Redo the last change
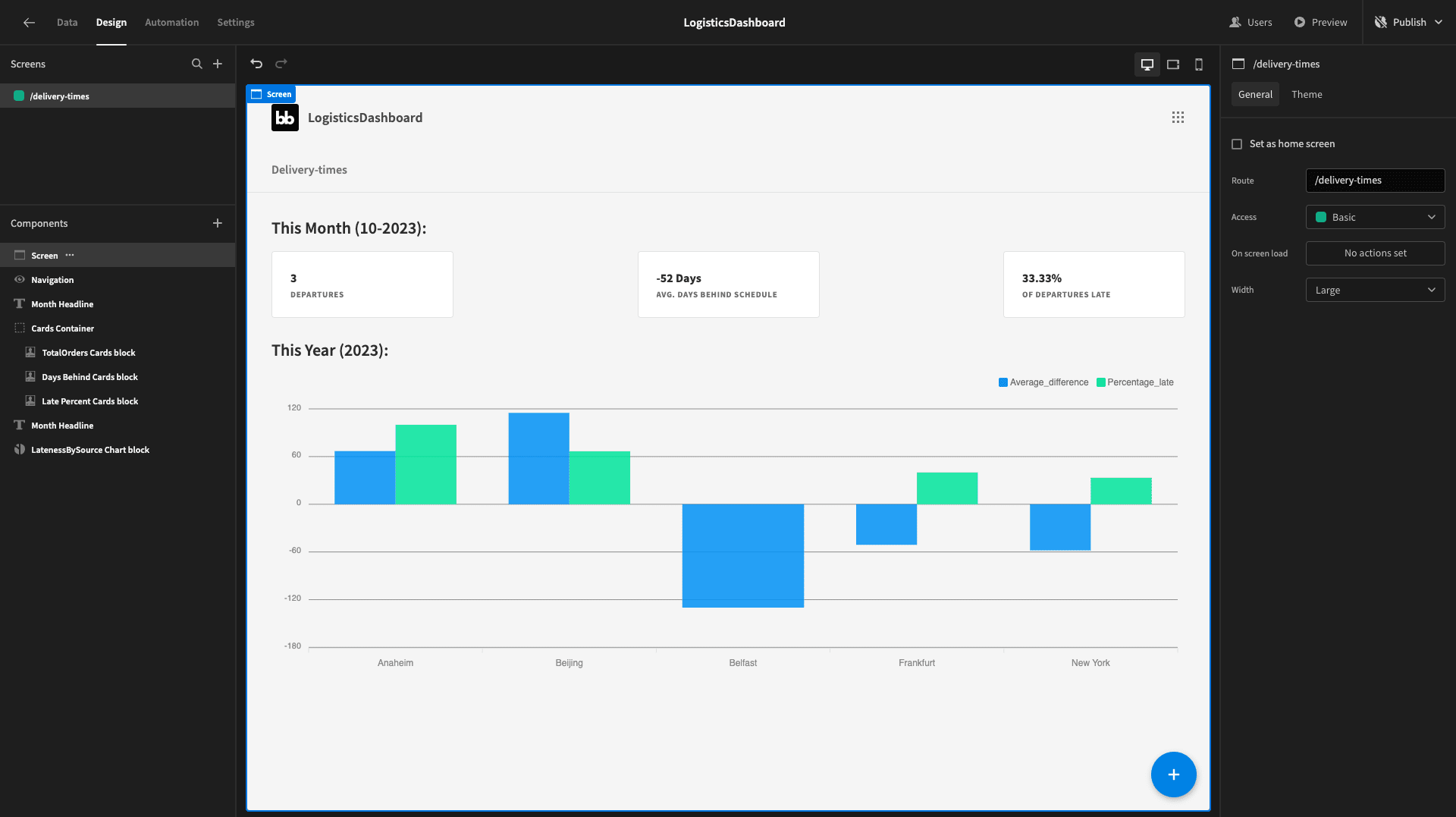1456x817 pixels. pyautogui.click(x=281, y=64)
